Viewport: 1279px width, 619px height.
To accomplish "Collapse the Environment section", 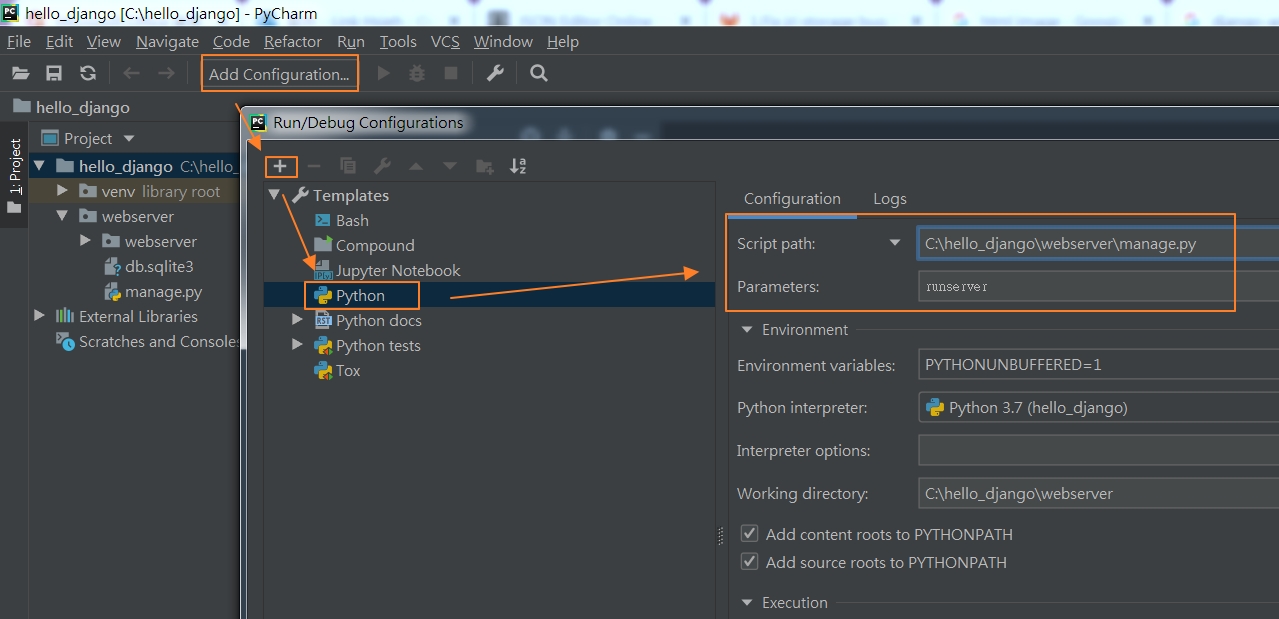I will coord(745,329).
